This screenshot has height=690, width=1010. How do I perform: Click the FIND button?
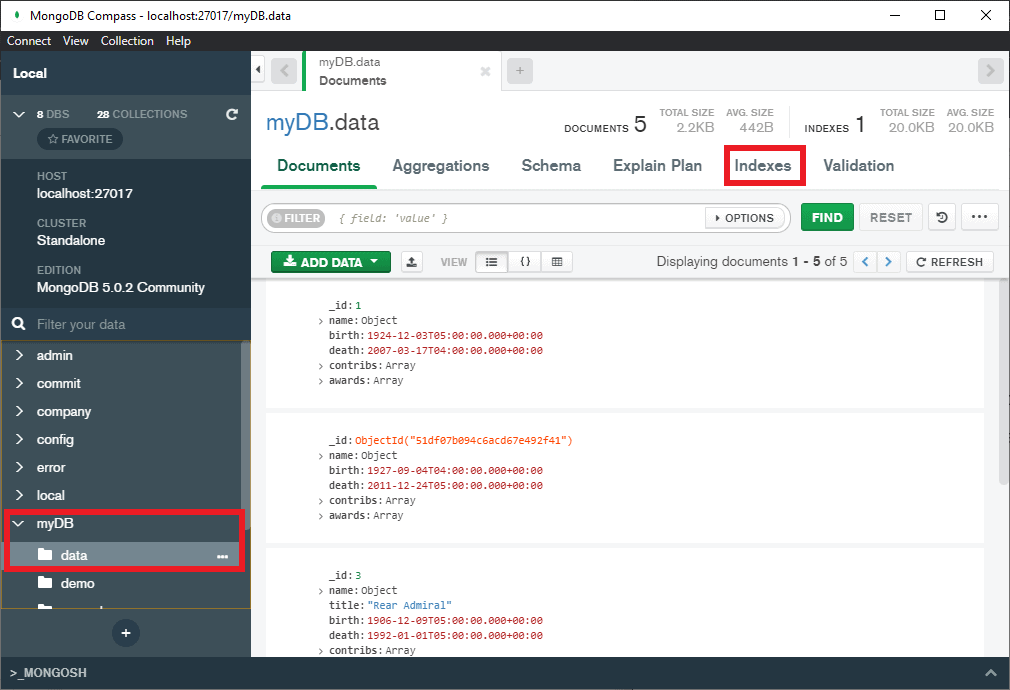click(827, 217)
